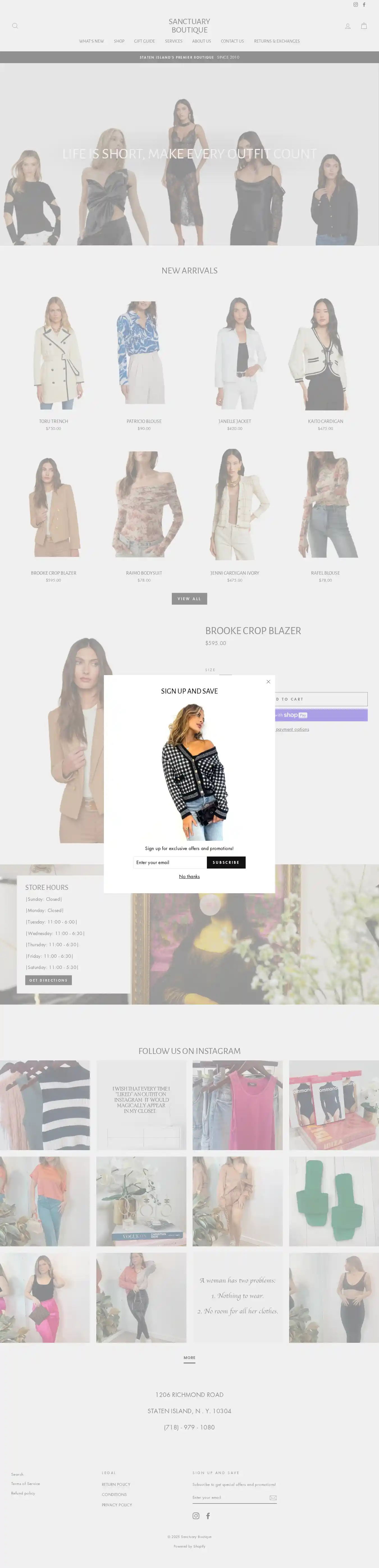Focus the popup Enter your email field
Viewport: 379px width, 1568px height.
pyautogui.click(x=170, y=862)
